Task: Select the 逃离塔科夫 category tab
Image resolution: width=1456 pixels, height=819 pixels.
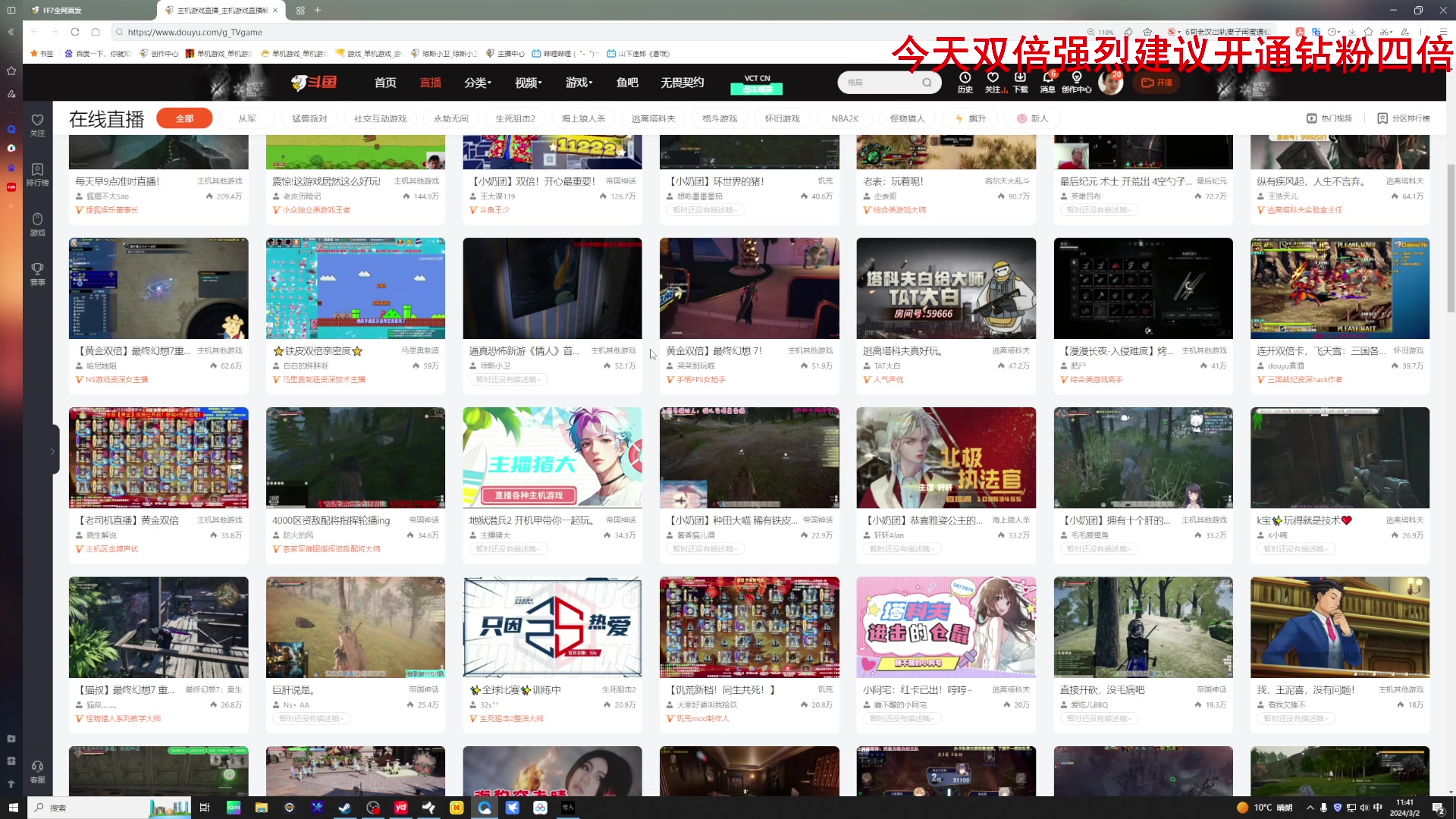Action: (653, 118)
